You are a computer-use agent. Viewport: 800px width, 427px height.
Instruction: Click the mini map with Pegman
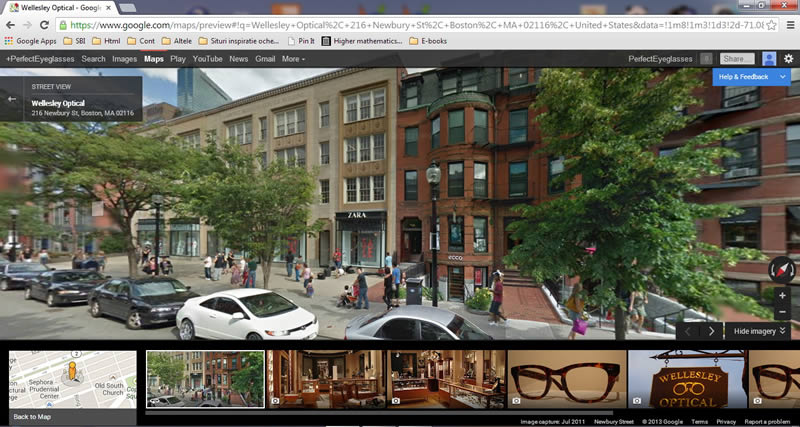pos(72,380)
